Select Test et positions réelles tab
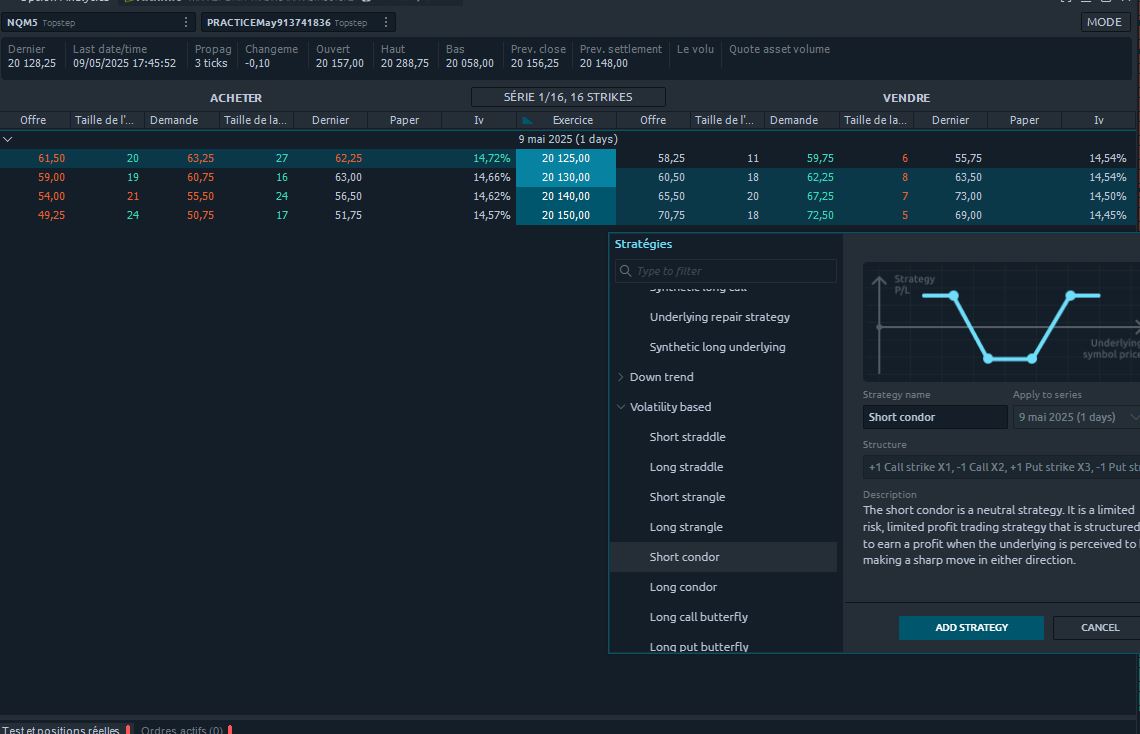This screenshot has width=1140, height=734. (x=60, y=729)
